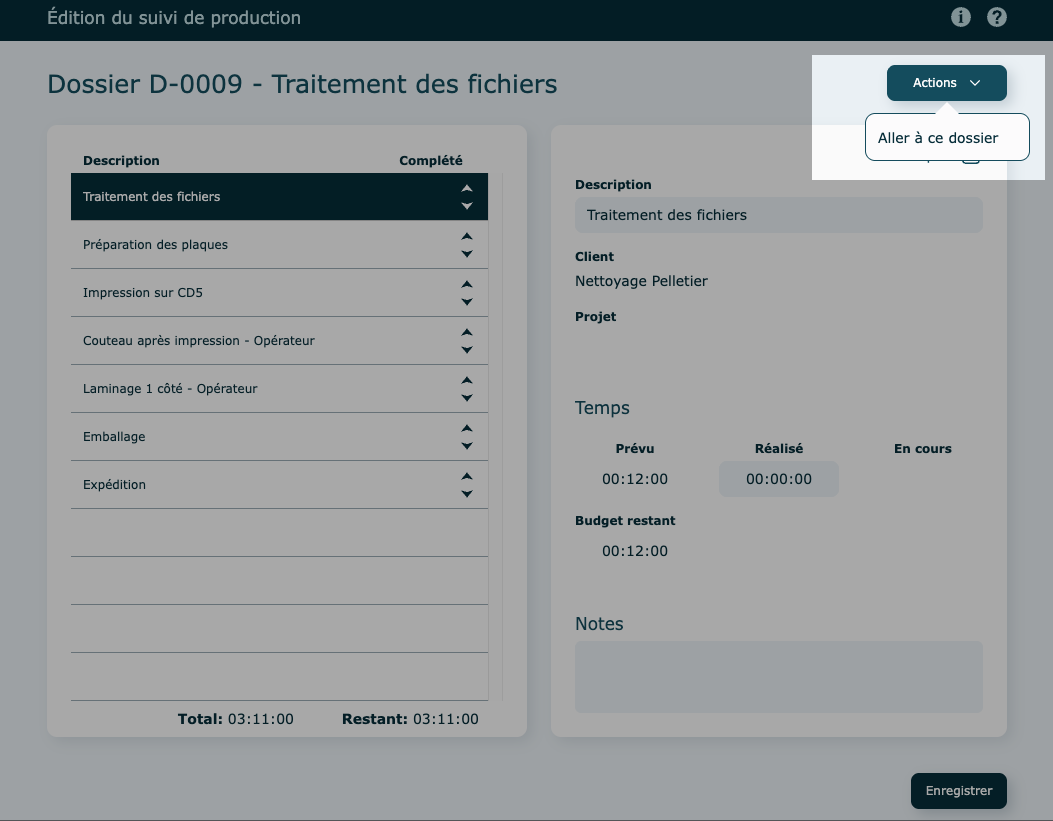This screenshot has width=1053, height=821.
Task: Select the Emballage step in list
Action: (250, 437)
